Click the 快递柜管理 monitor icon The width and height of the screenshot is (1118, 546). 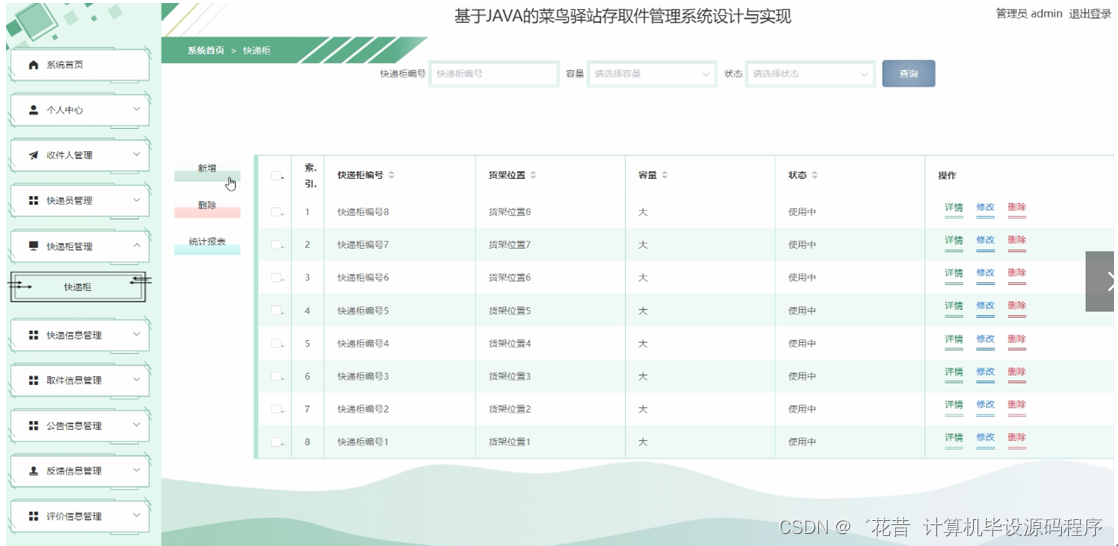[x=34, y=246]
